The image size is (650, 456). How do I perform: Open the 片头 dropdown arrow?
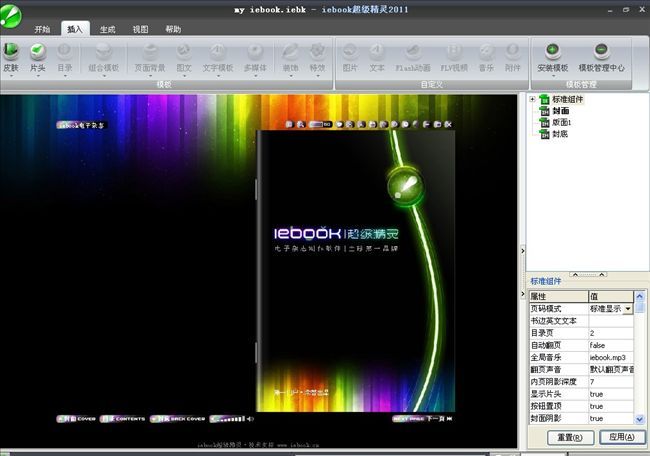38,76
